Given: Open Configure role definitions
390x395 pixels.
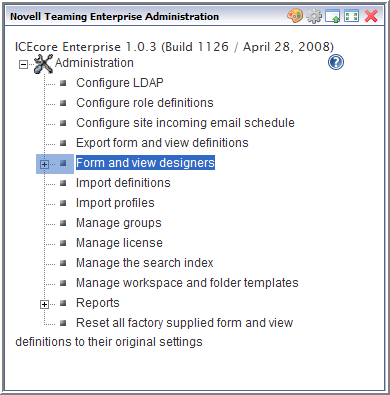Looking at the screenshot, I should tap(145, 103).
